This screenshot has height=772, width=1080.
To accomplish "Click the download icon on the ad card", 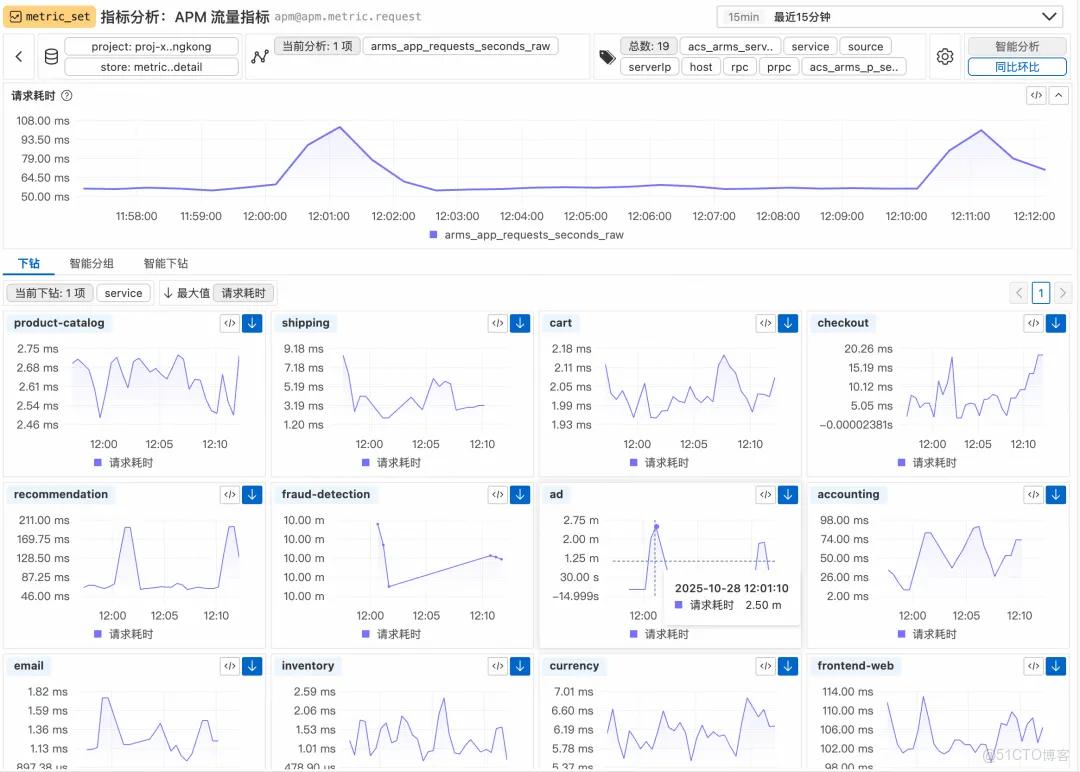I will [x=787, y=494].
